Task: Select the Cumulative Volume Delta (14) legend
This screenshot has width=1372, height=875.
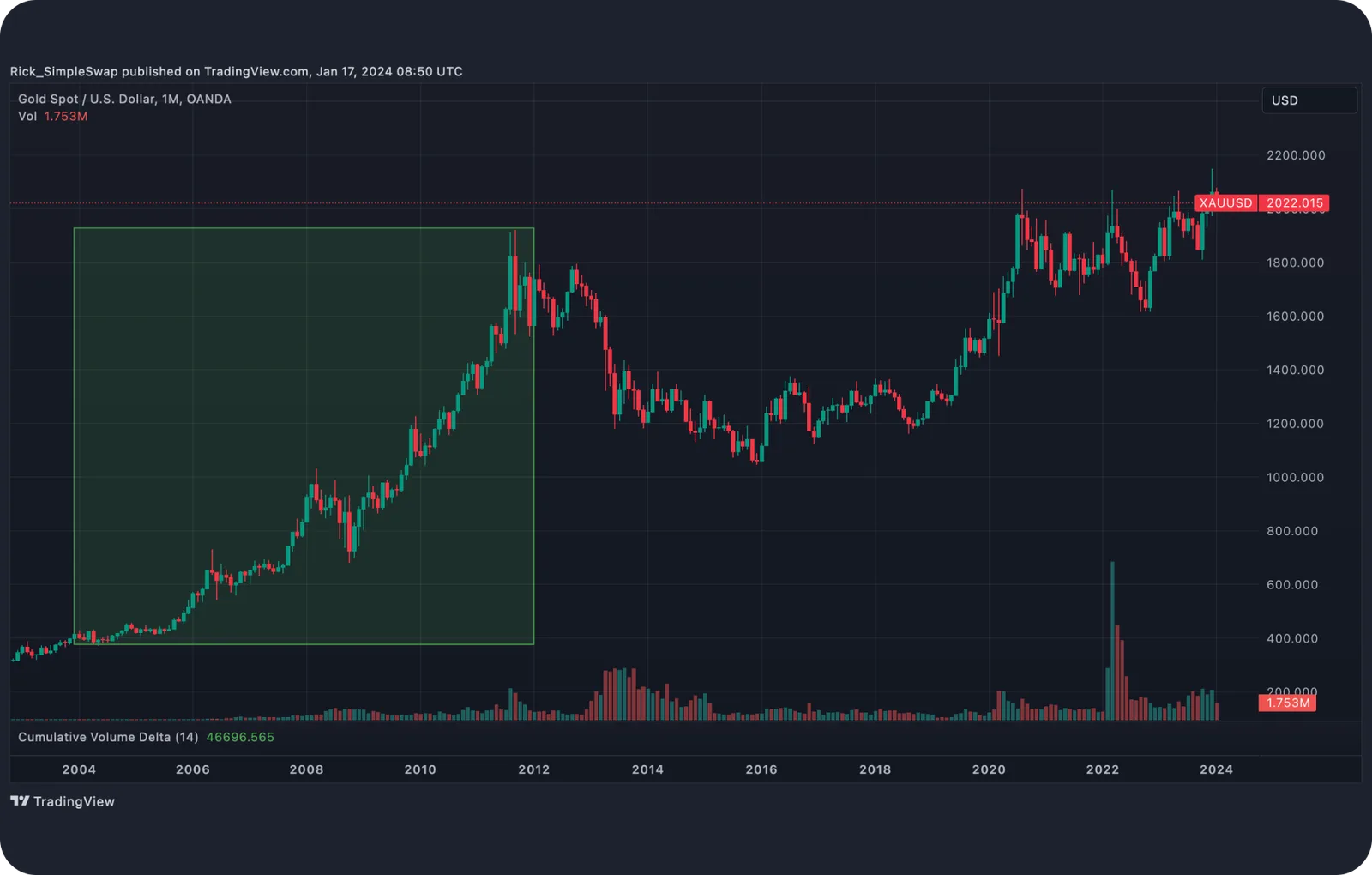Action: pyautogui.click(x=108, y=737)
